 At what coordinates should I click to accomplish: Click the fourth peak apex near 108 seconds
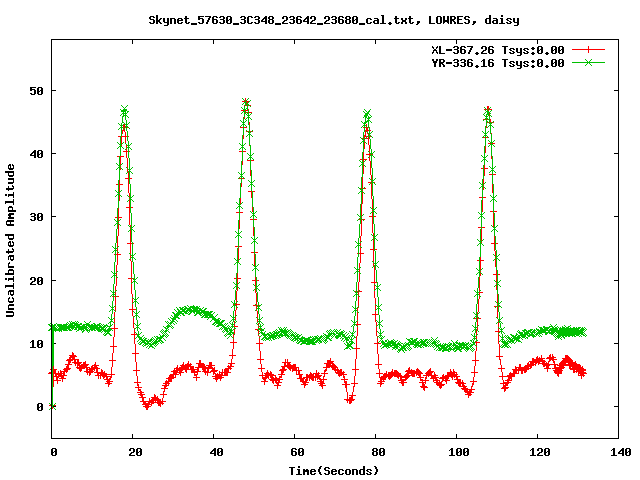point(488,109)
